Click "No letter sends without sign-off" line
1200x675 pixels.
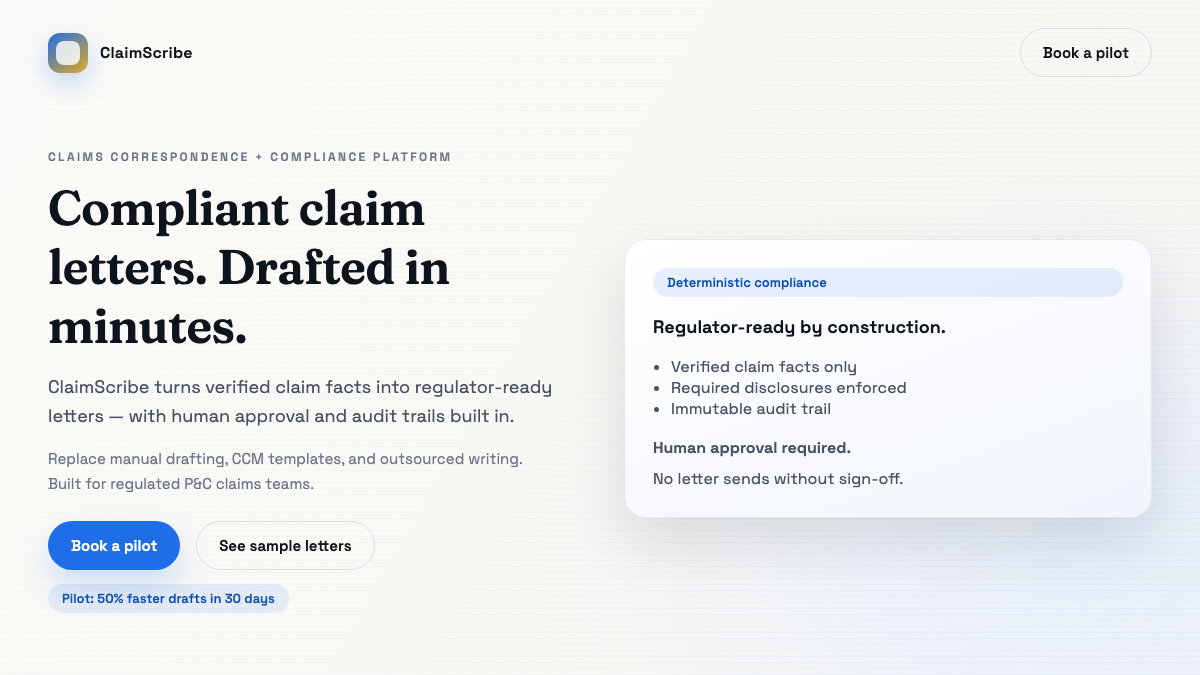click(x=777, y=479)
